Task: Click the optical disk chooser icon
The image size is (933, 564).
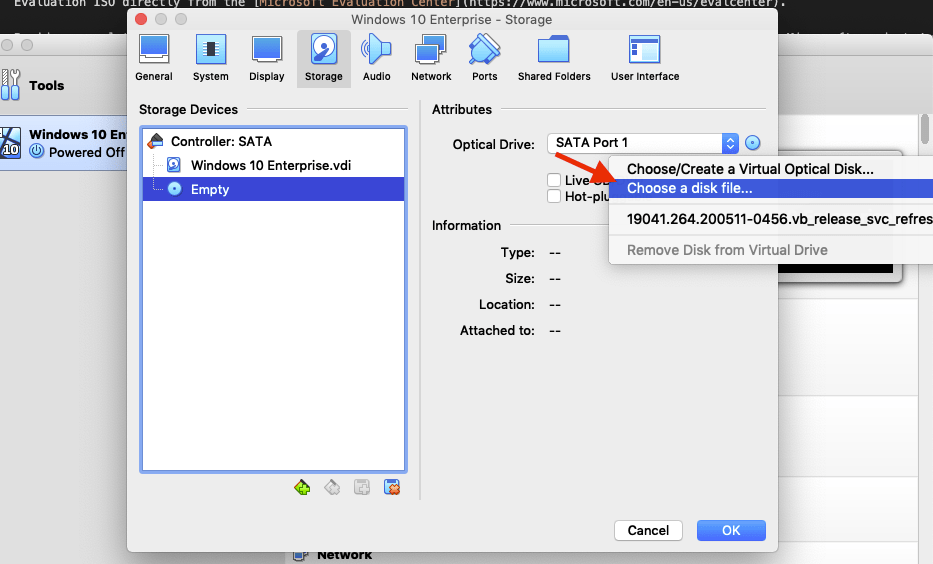Action: 754,143
